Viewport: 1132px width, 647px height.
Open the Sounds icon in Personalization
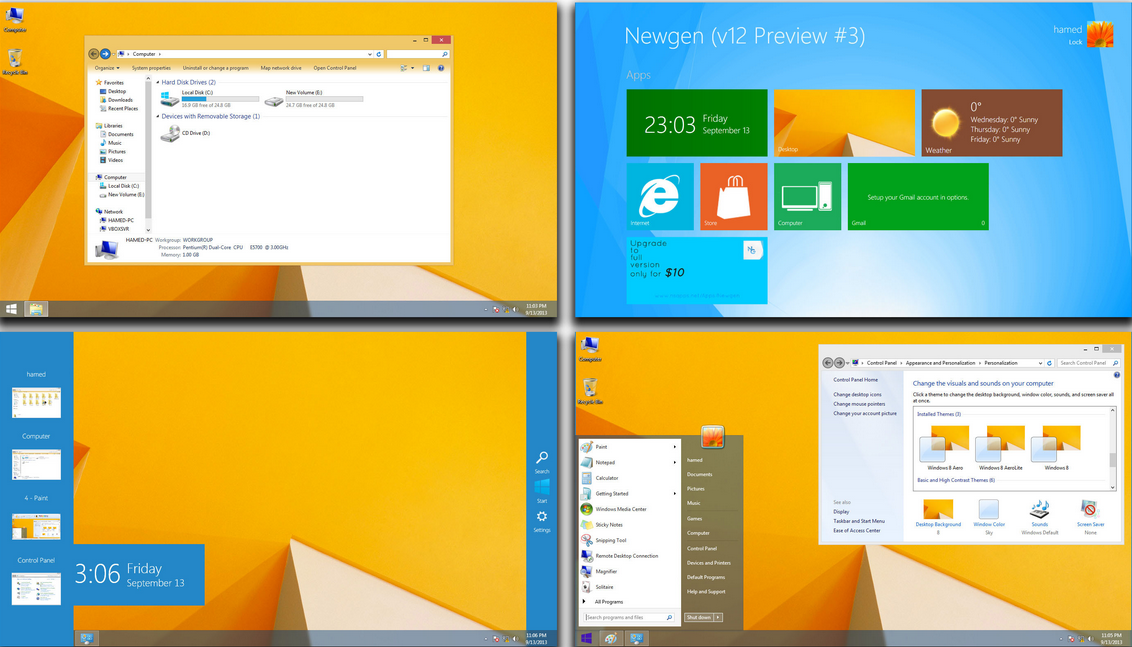tap(1040, 508)
